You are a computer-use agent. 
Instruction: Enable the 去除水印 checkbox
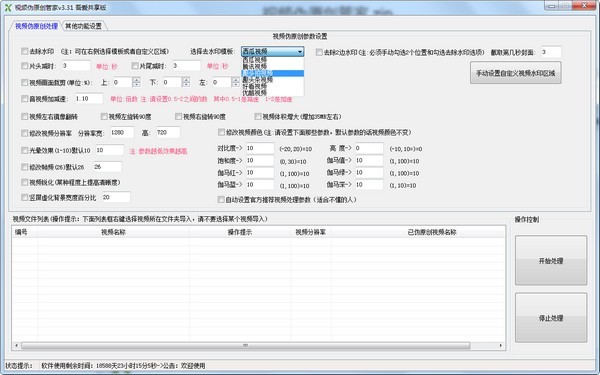coord(25,51)
